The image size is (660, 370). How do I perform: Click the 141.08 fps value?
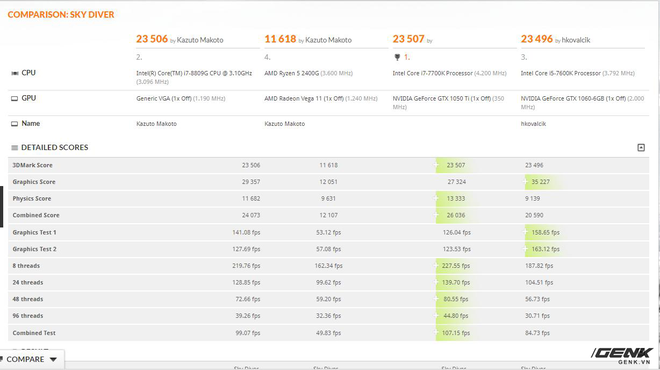pos(246,232)
